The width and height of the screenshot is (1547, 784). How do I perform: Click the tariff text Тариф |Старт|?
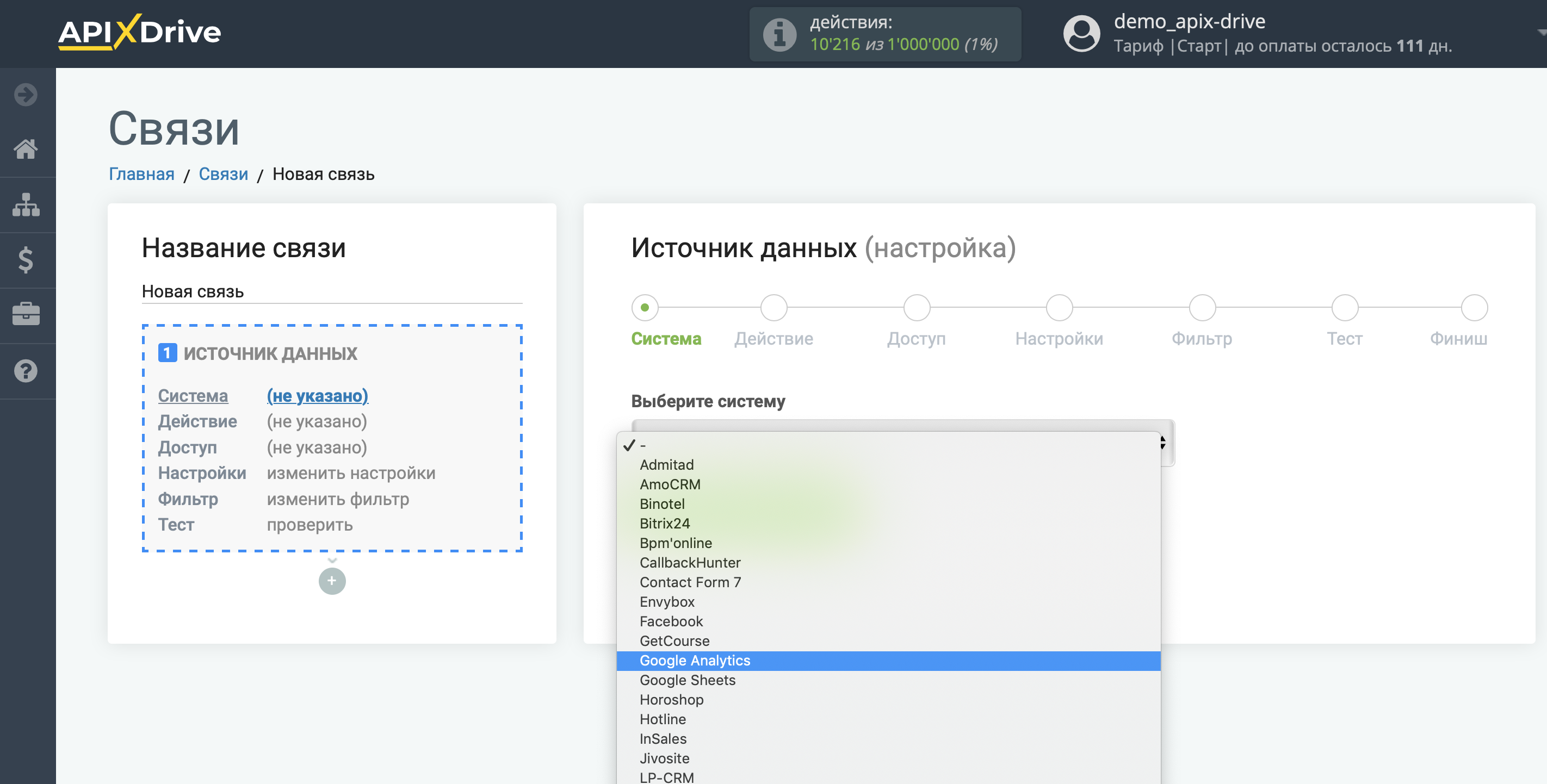[x=1171, y=46]
